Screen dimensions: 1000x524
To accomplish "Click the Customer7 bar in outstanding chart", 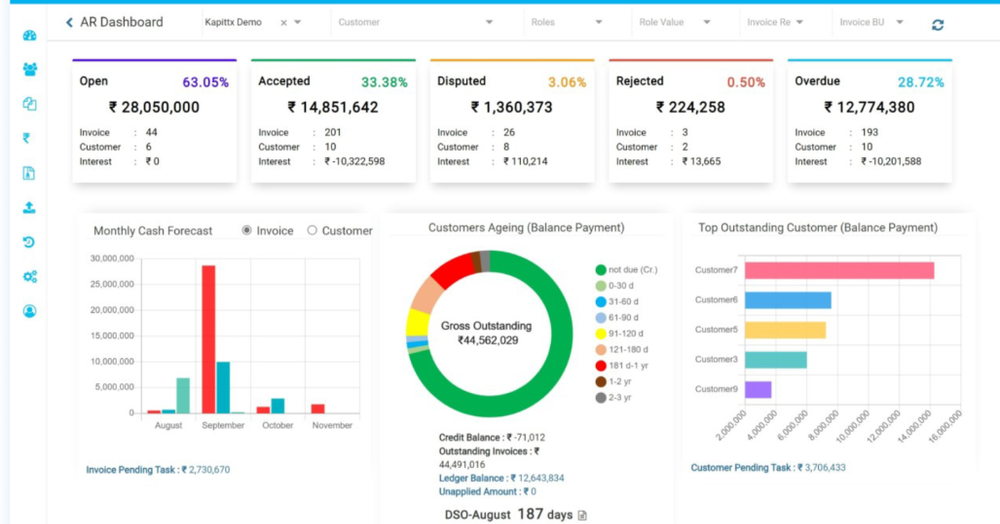I will [x=839, y=270].
